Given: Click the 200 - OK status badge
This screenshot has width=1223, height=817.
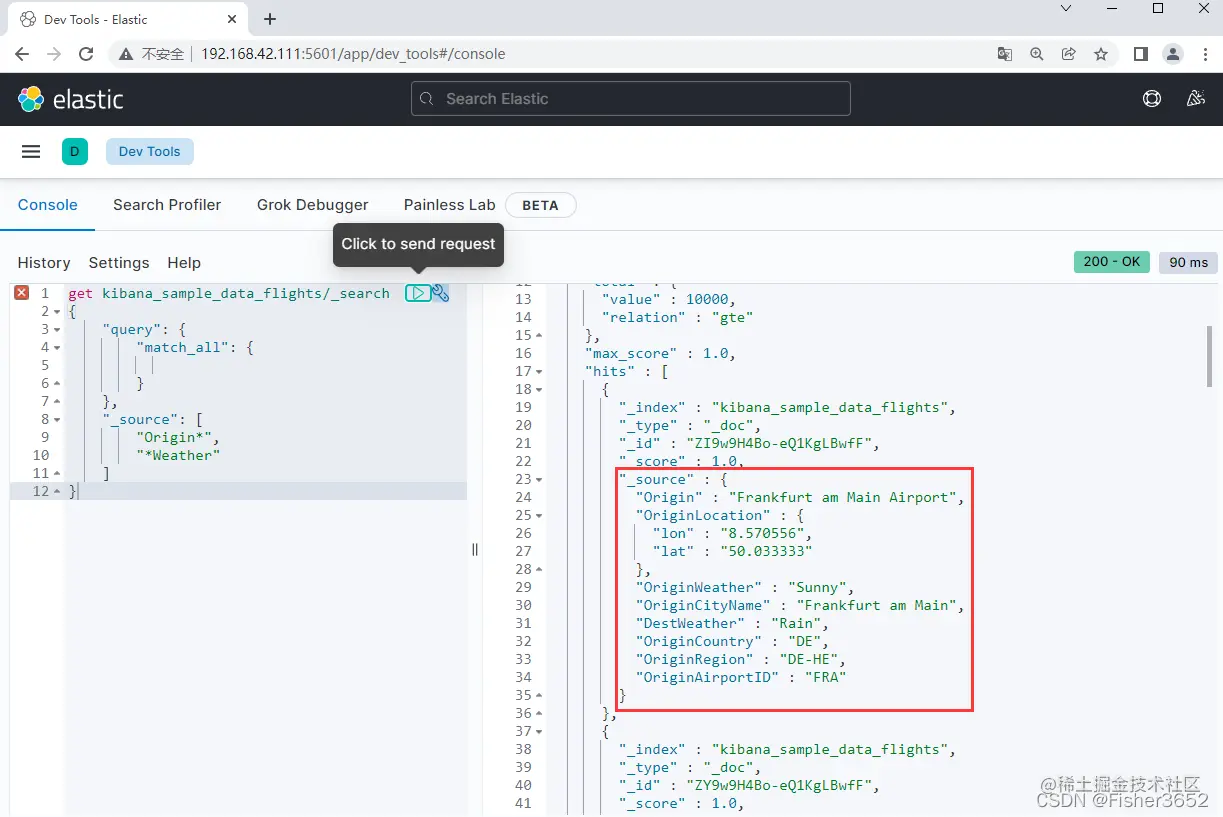Looking at the screenshot, I should [x=1111, y=261].
